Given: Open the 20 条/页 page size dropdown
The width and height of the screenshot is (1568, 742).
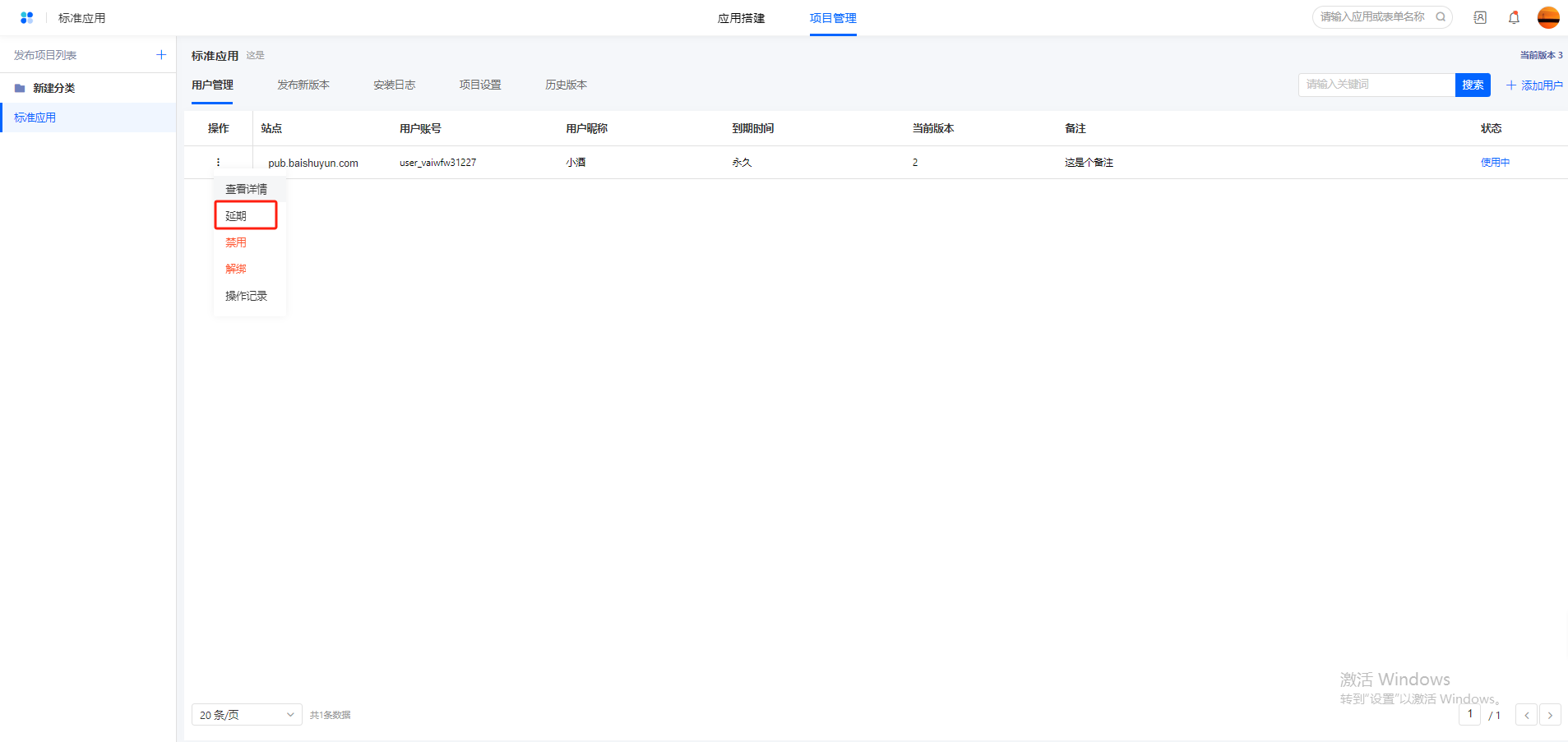Looking at the screenshot, I should tap(246, 715).
